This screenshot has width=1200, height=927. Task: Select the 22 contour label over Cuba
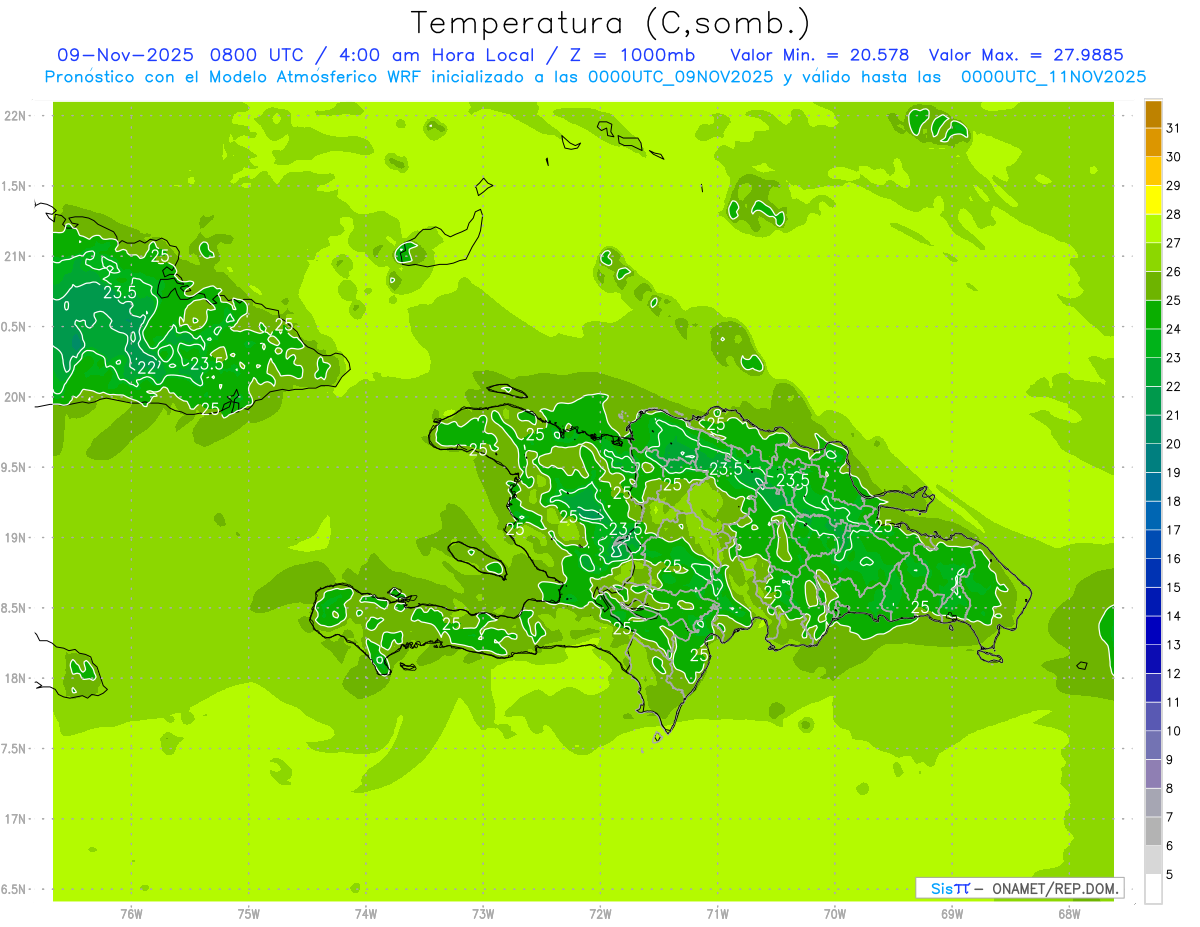tap(146, 368)
